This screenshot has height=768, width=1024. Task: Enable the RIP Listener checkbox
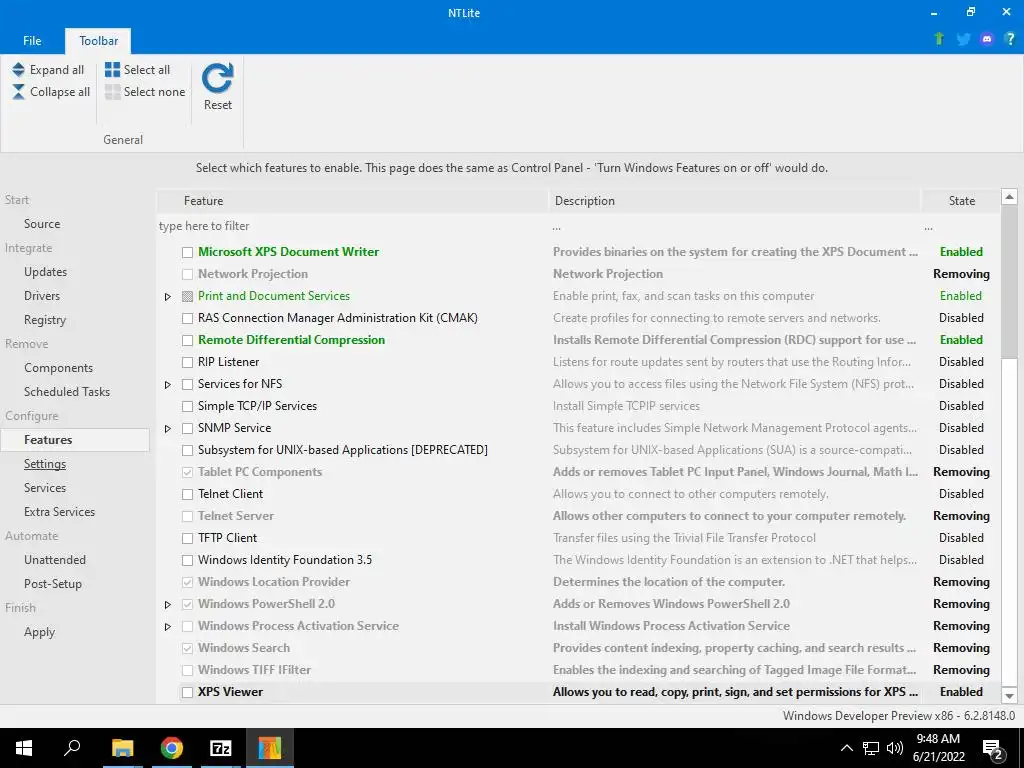click(x=187, y=362)
